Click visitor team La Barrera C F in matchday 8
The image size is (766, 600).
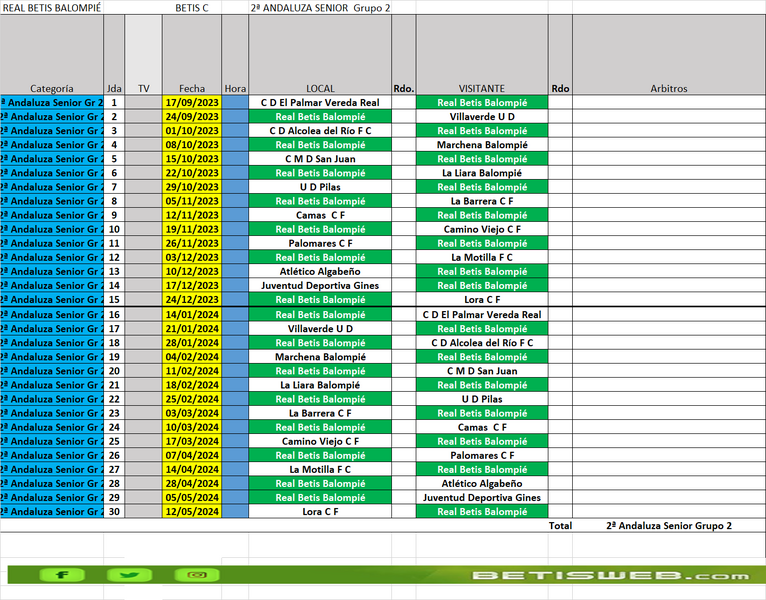[482, 201]
